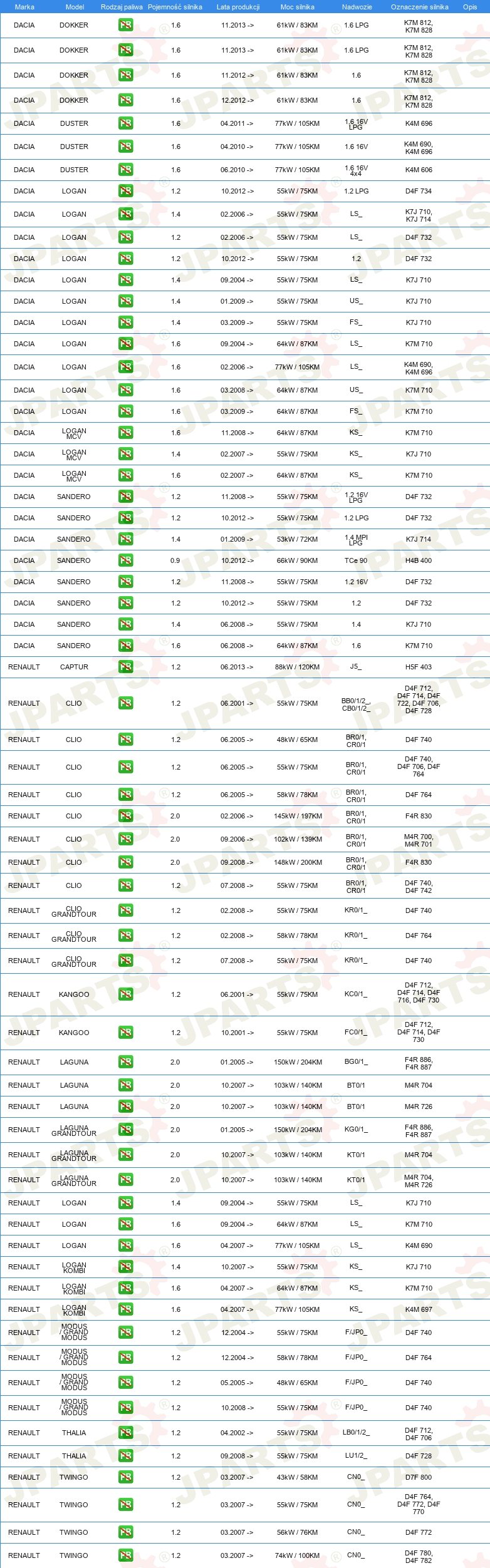Screen dimensions: 490x1568
Task: Select engine code K4M 697 cell
Action: (419, 1309)
